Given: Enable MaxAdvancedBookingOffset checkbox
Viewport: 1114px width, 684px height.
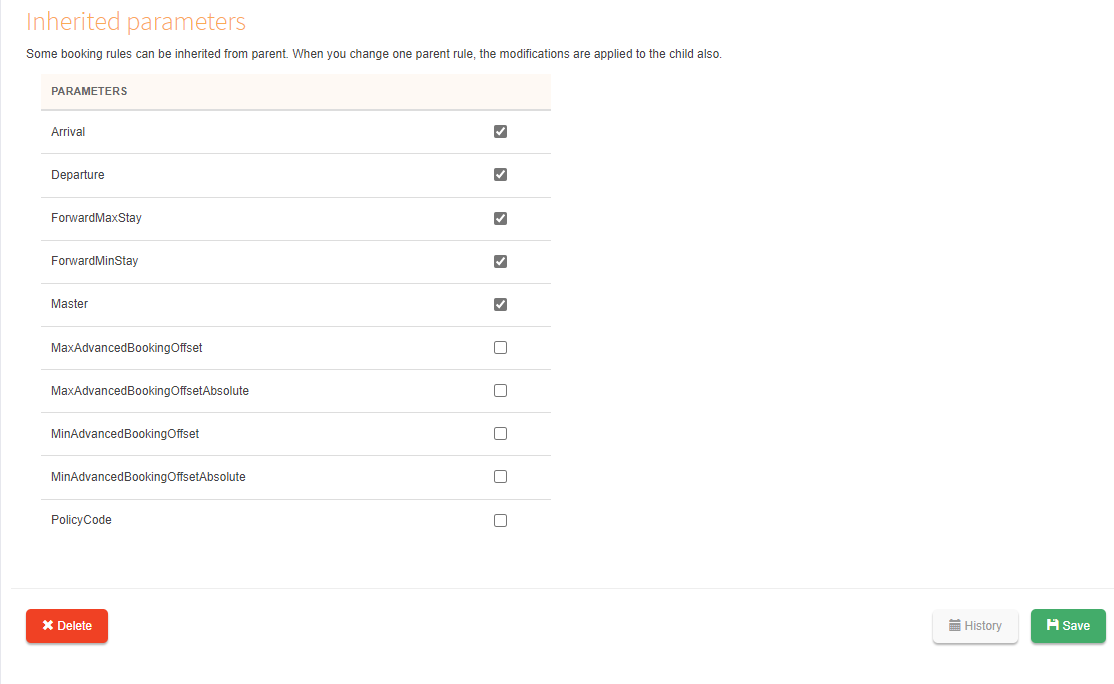Looking at the screenshot, I should pos(500,347).
